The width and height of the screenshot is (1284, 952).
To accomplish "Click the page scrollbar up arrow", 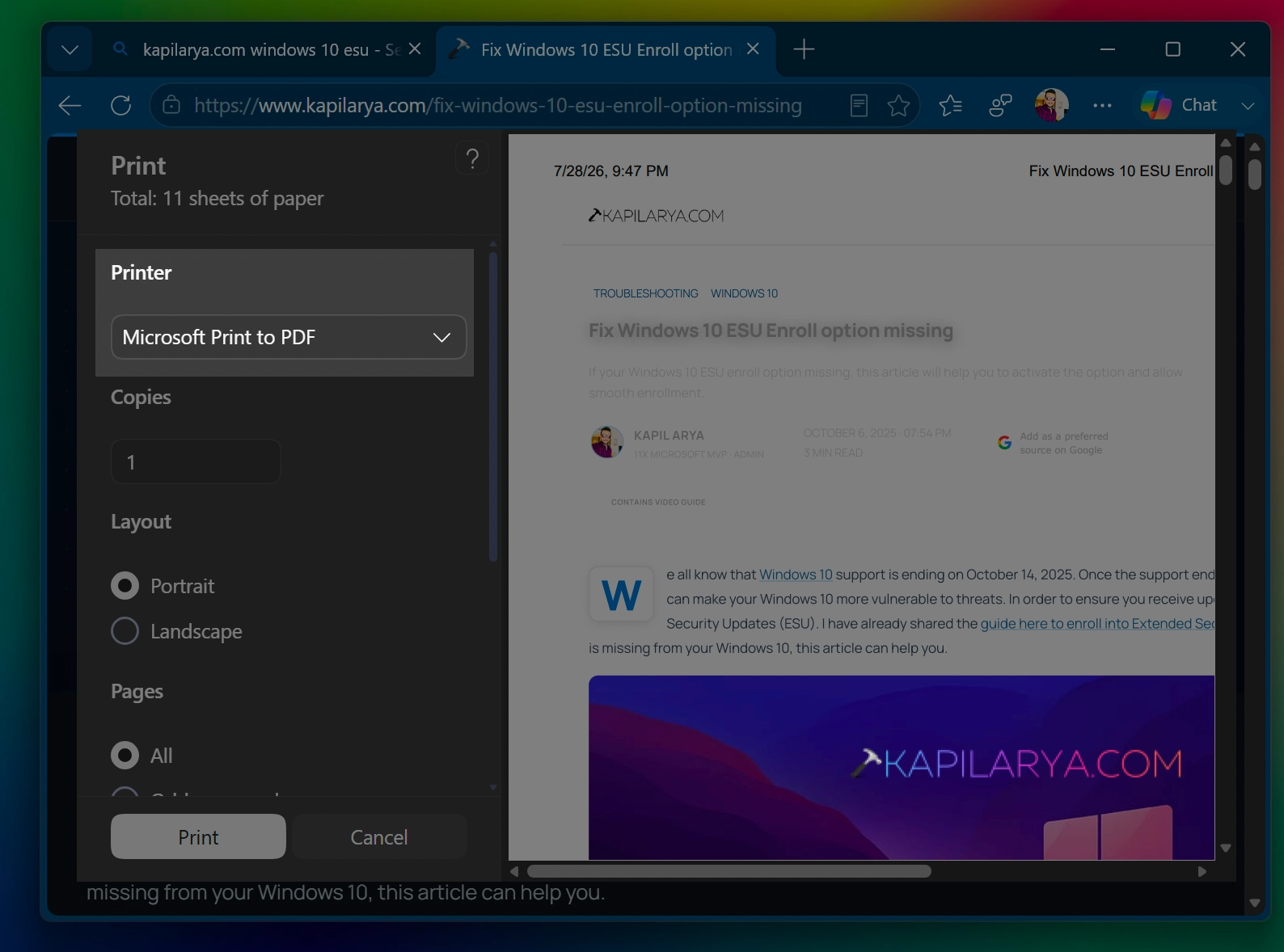I will pos(1255,147).
